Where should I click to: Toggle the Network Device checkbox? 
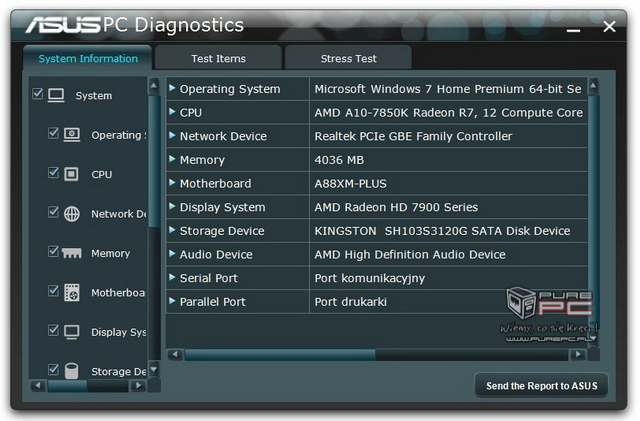coord(53,212)
